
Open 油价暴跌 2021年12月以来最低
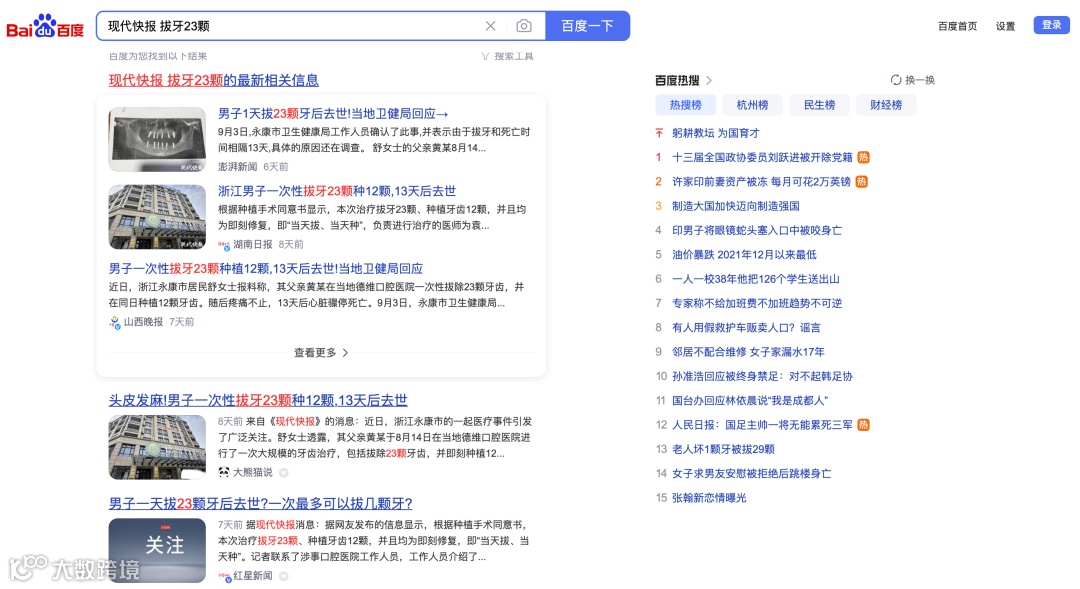pos(744,254)
